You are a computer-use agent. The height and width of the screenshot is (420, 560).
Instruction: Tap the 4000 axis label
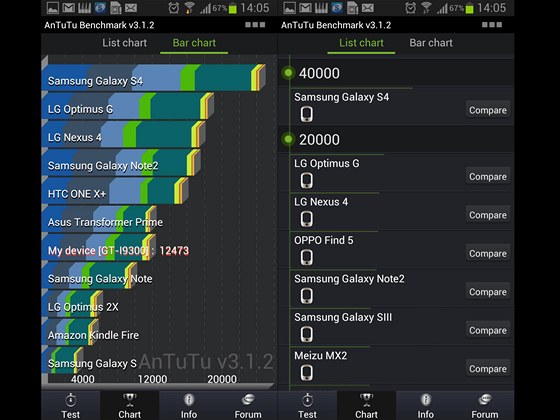click(x=82, y=379)
